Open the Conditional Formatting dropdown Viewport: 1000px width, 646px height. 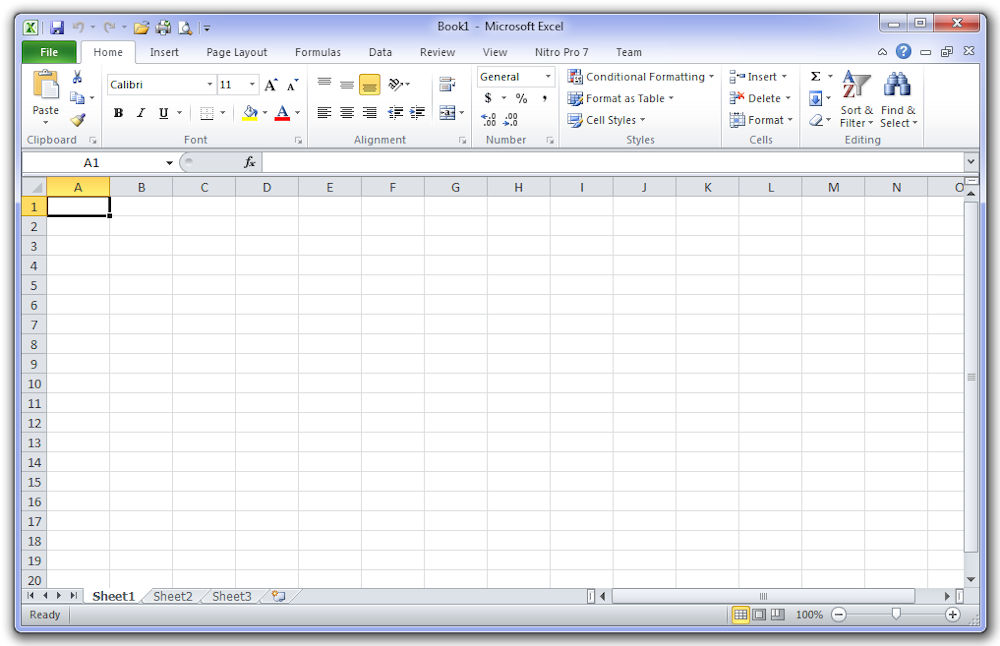641,77
